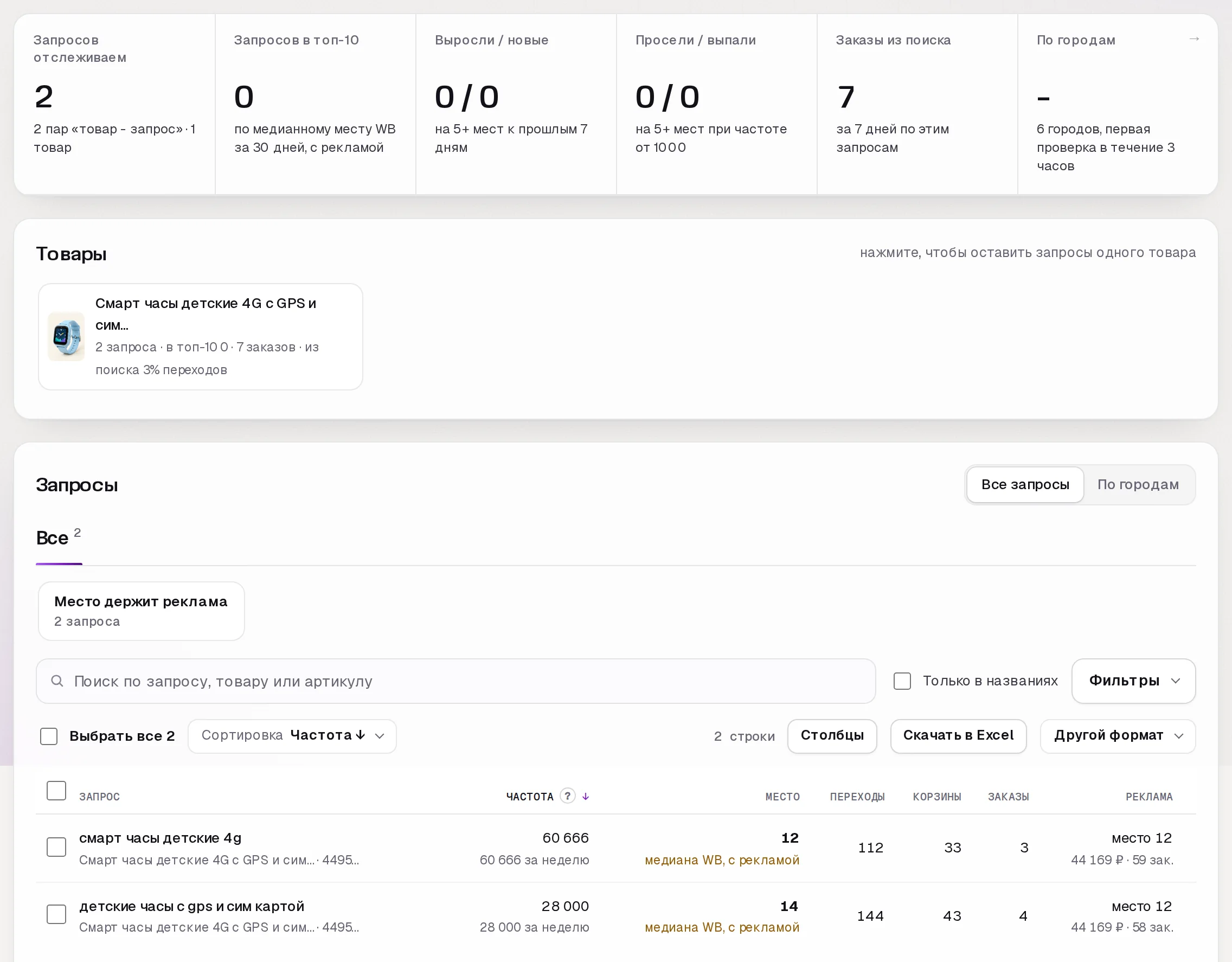Click the search magnifier icon
The height and width of the screenshot is (962, 1232).
pos(57,681)
